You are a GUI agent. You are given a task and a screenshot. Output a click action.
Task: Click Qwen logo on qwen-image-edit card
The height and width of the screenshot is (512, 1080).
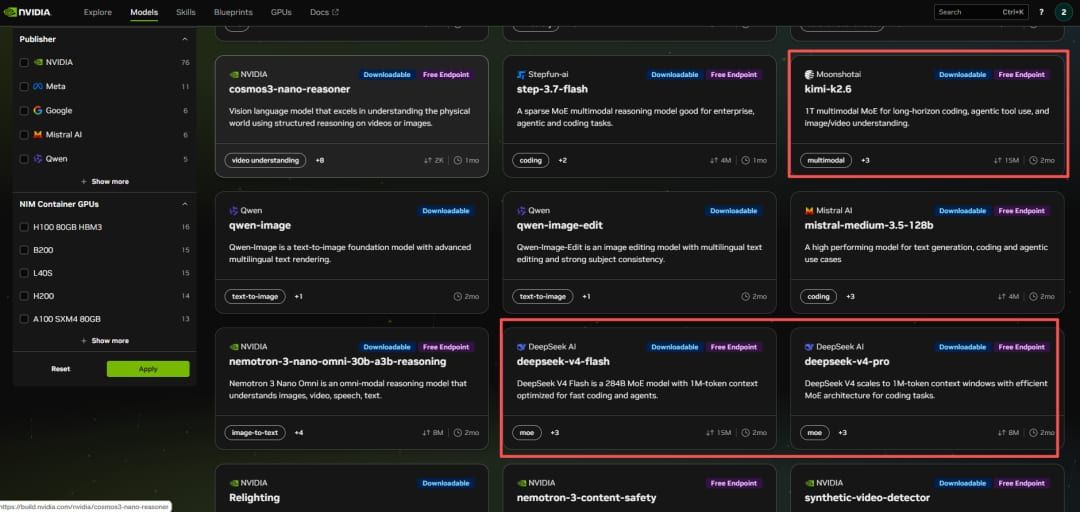click(x=521, y=211)
